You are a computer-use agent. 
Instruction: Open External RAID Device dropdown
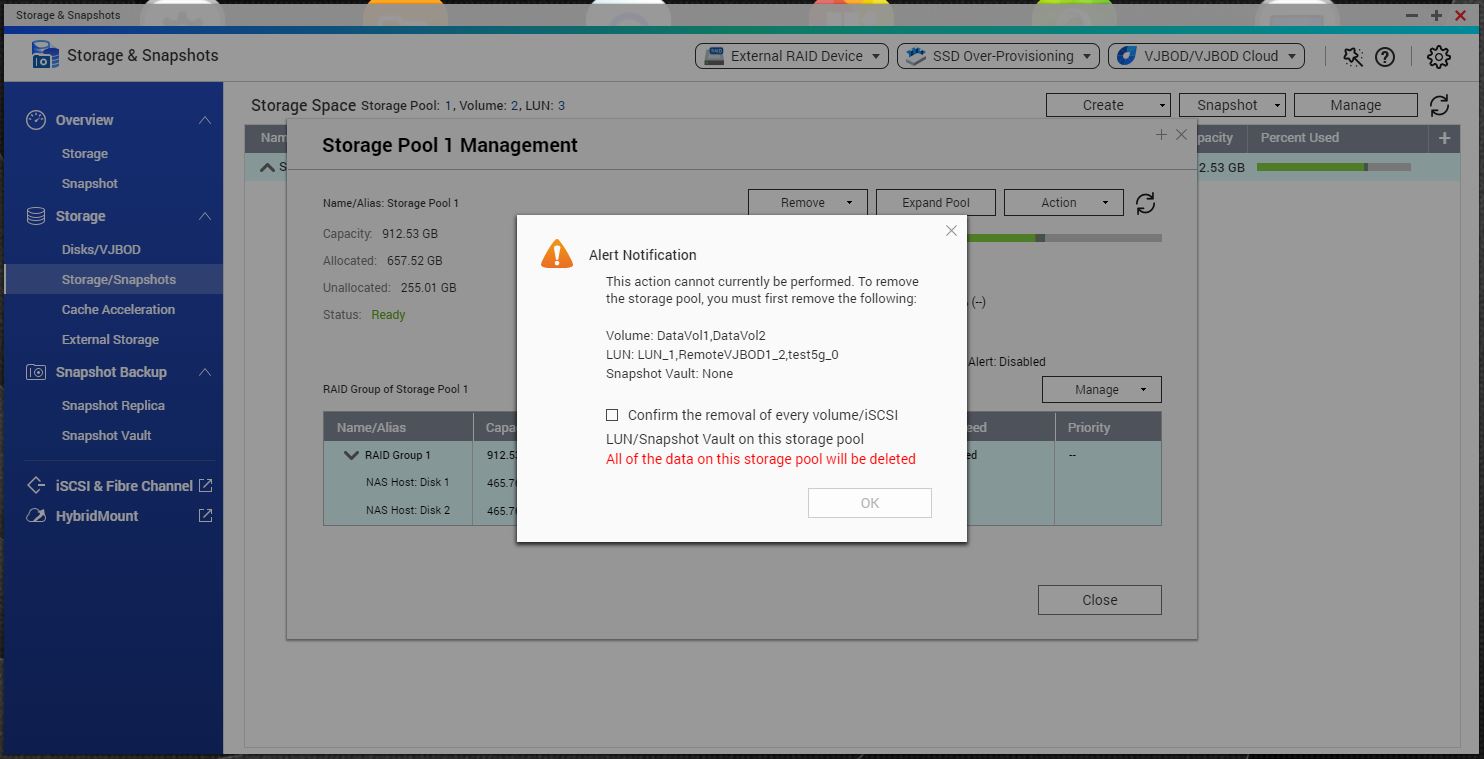[x=791, y=56]
